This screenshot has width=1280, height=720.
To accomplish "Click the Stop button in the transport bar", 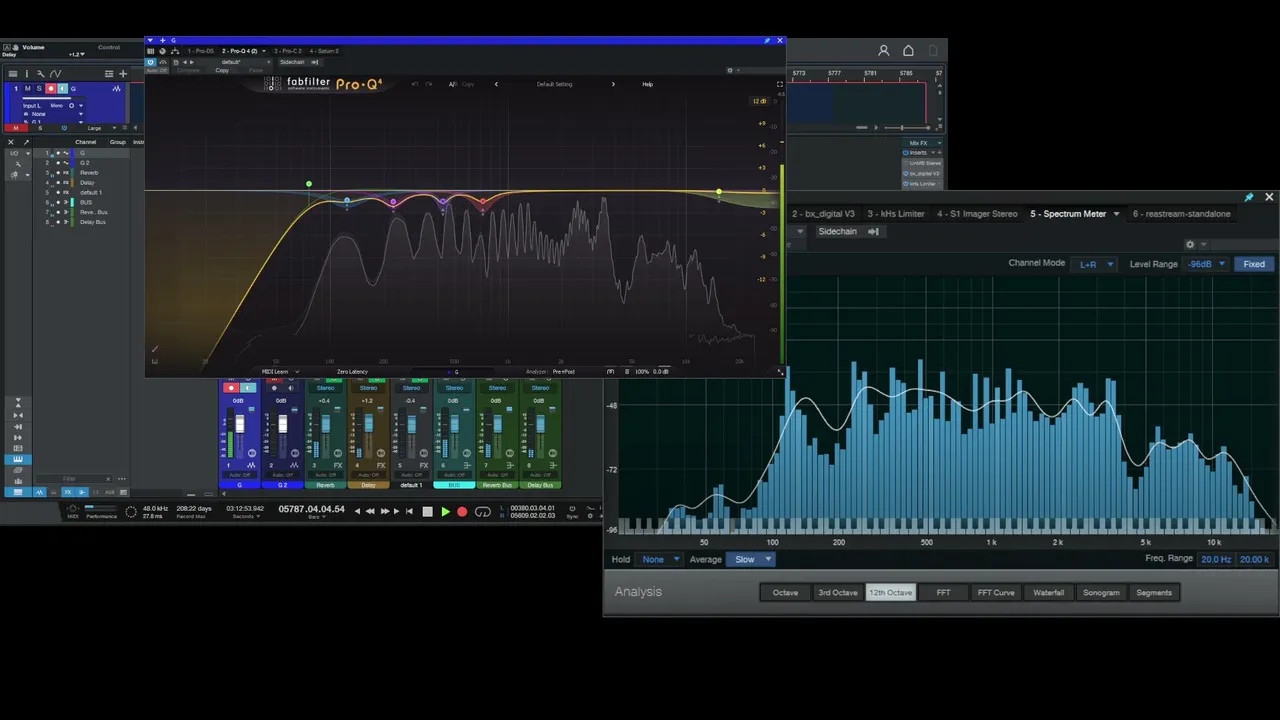I will [x=428, y=512].
